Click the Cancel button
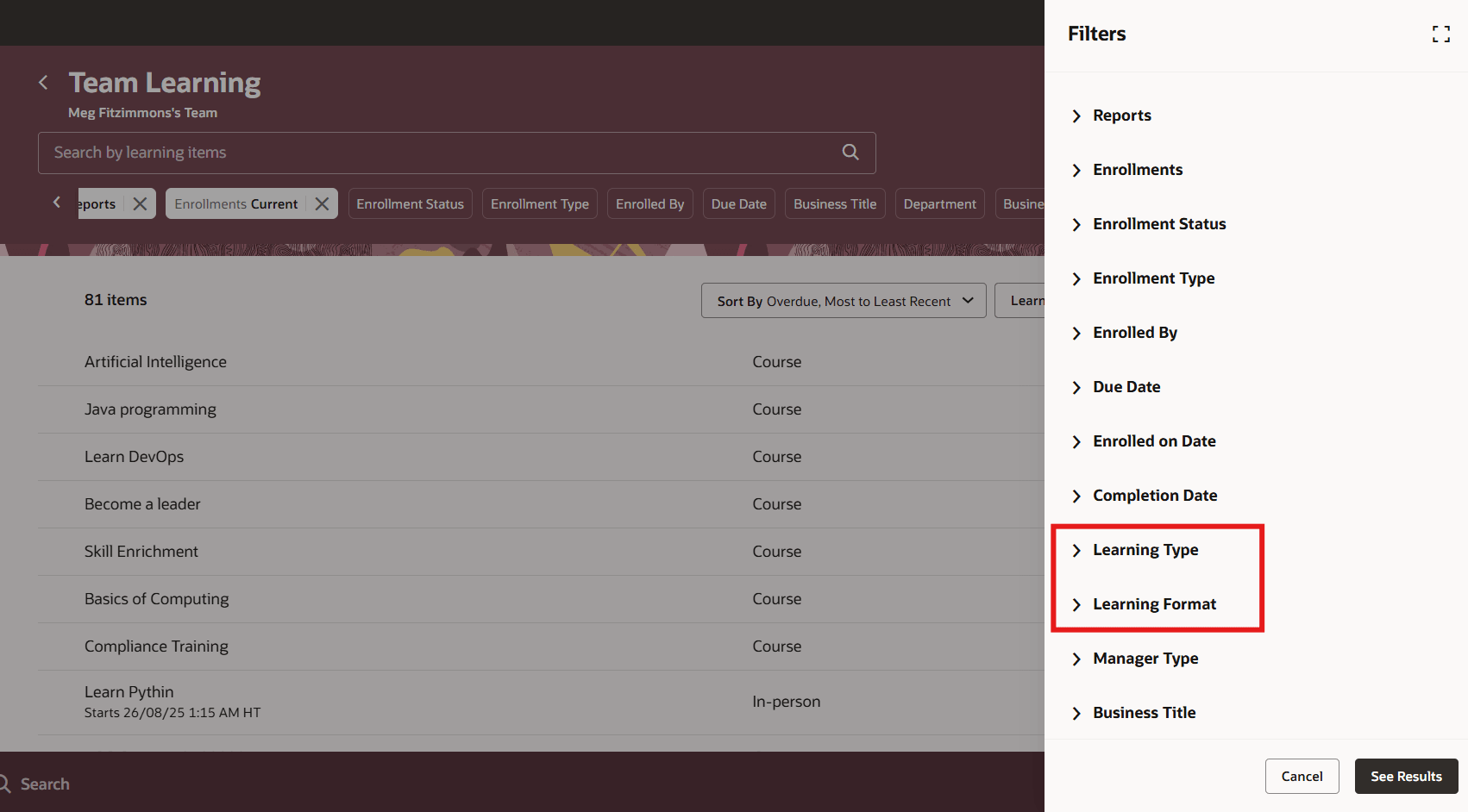Viewport: 1468px width, 812px height. [x=1302, y=776]
